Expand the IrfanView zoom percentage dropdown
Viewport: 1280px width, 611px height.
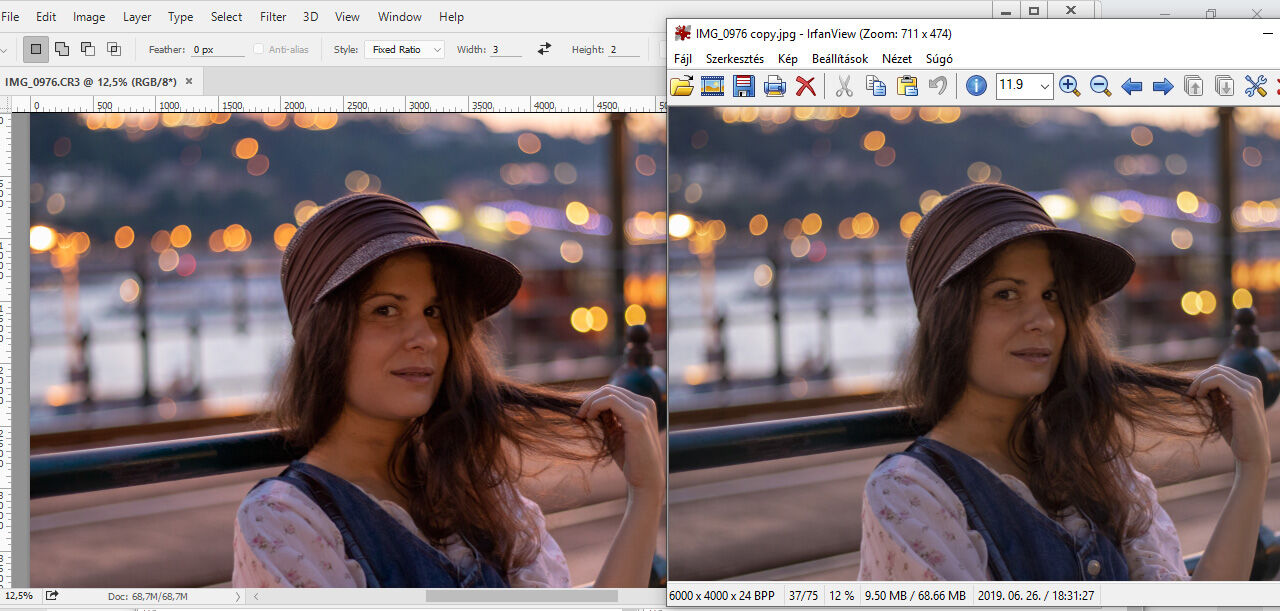click(x=1045, y=86)
